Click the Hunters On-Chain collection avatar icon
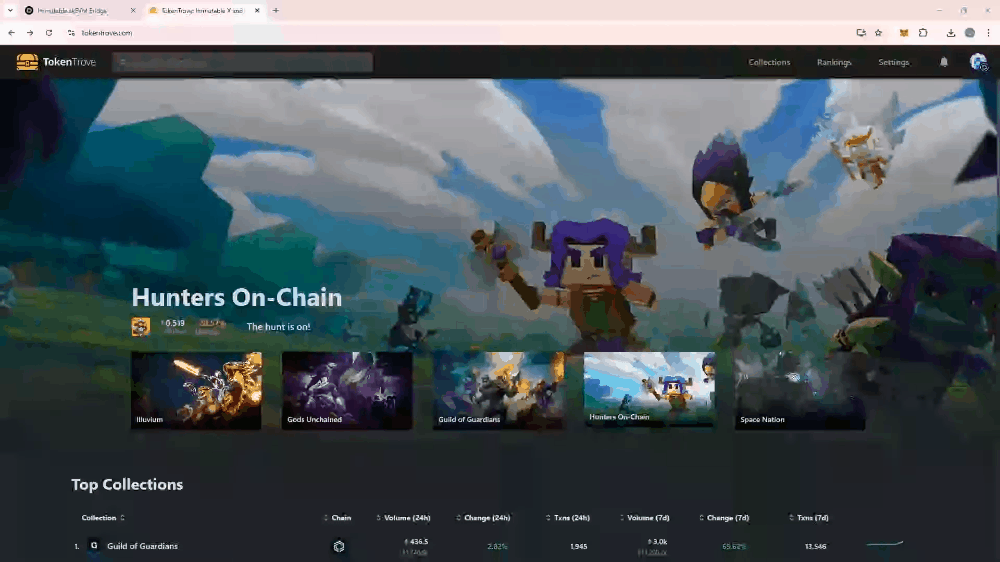 (x=140, y=327)
